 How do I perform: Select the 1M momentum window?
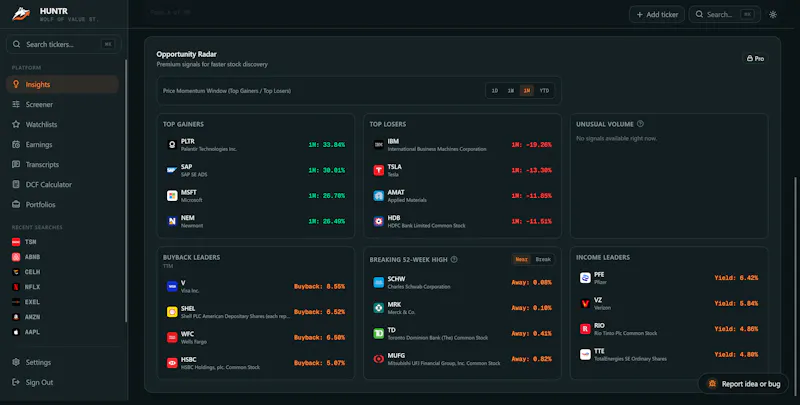pos(527,91)
